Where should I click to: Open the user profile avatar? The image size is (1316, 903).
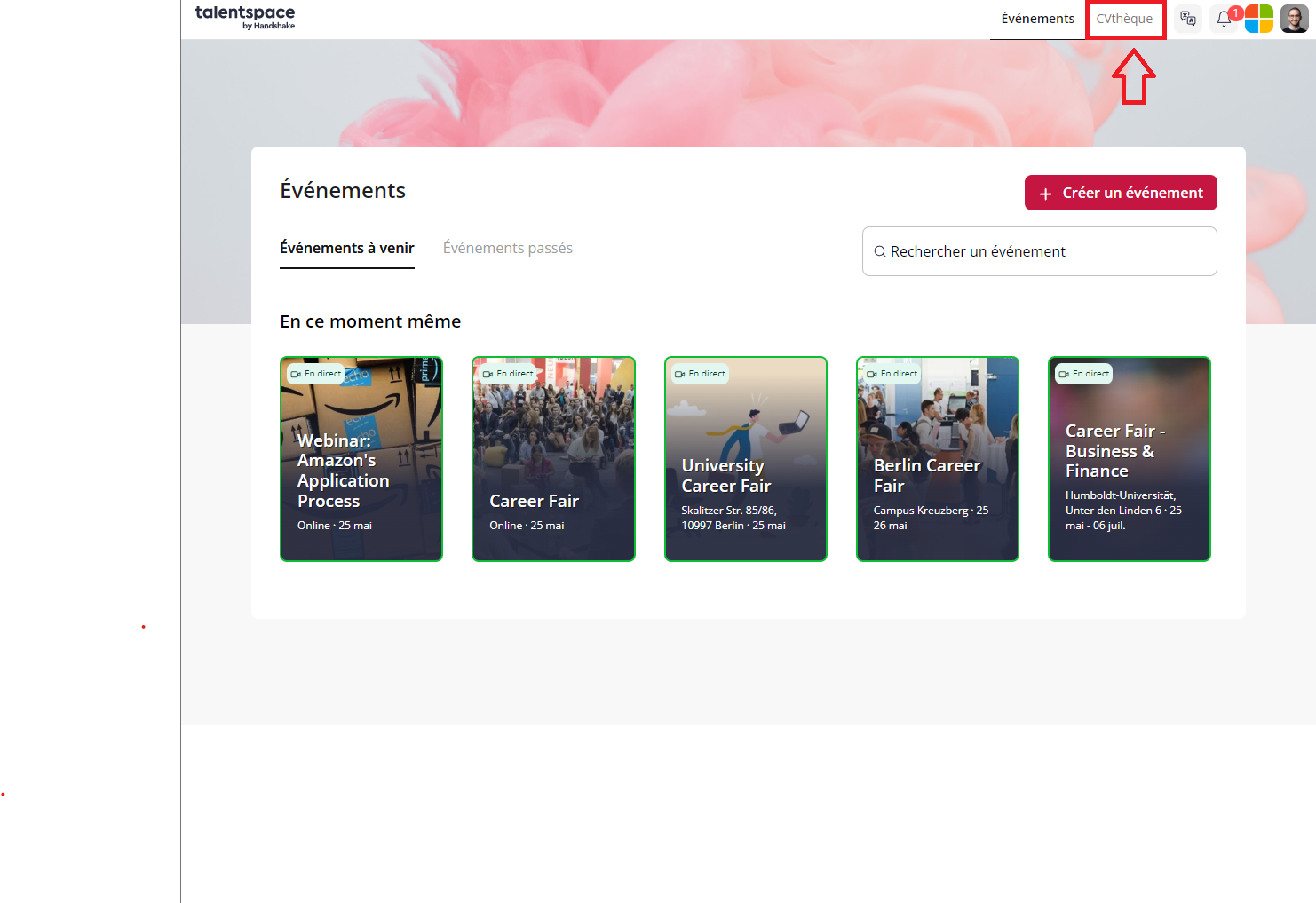[x=1295, y=19]
